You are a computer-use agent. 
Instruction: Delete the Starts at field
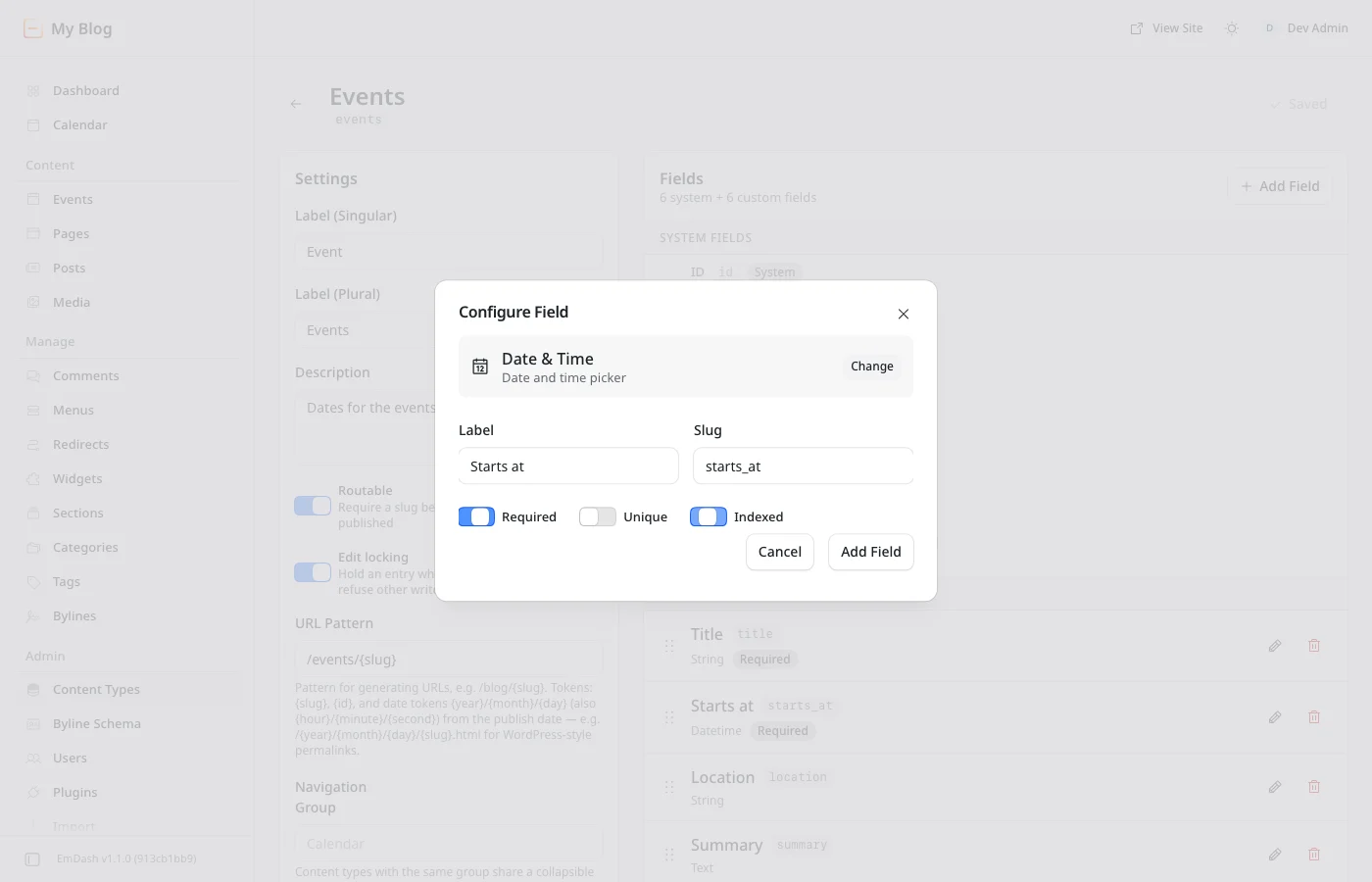click(x=1314, y=717)
